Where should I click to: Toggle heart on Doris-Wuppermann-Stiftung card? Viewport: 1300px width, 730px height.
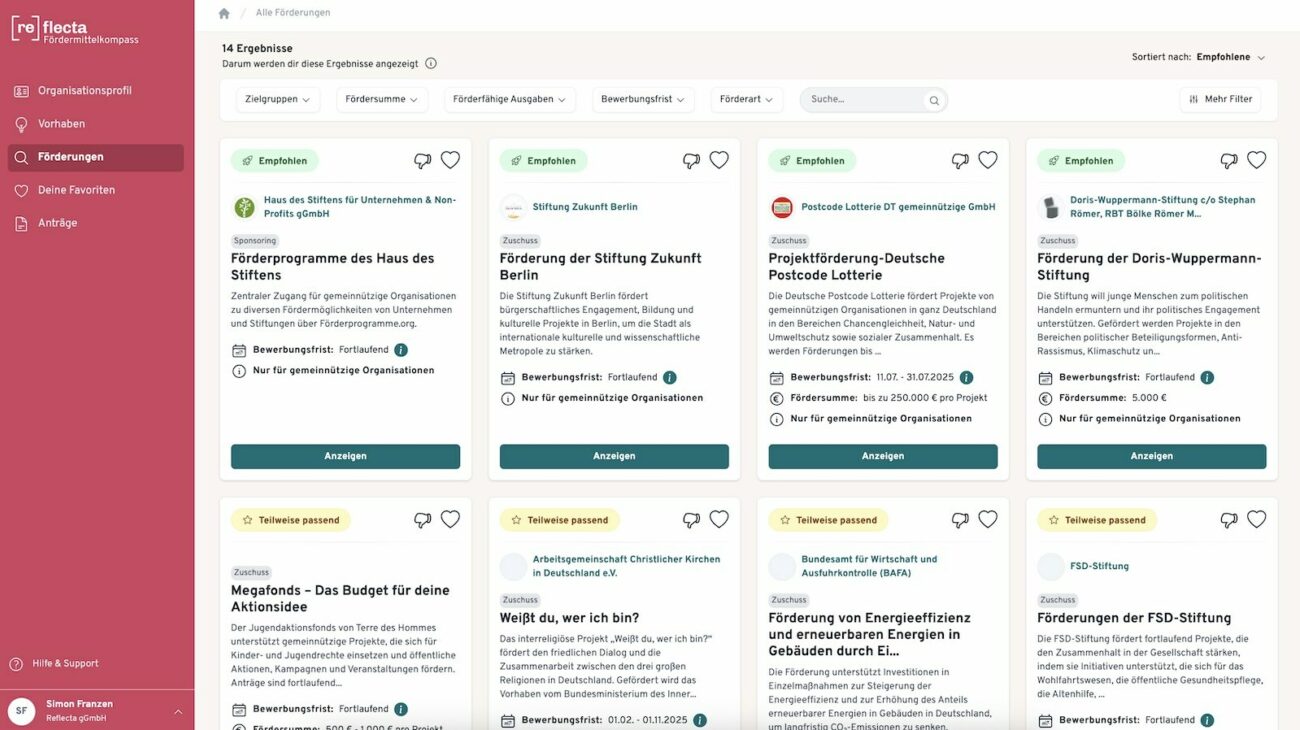pyautogui.click(x=1257, y=160)
